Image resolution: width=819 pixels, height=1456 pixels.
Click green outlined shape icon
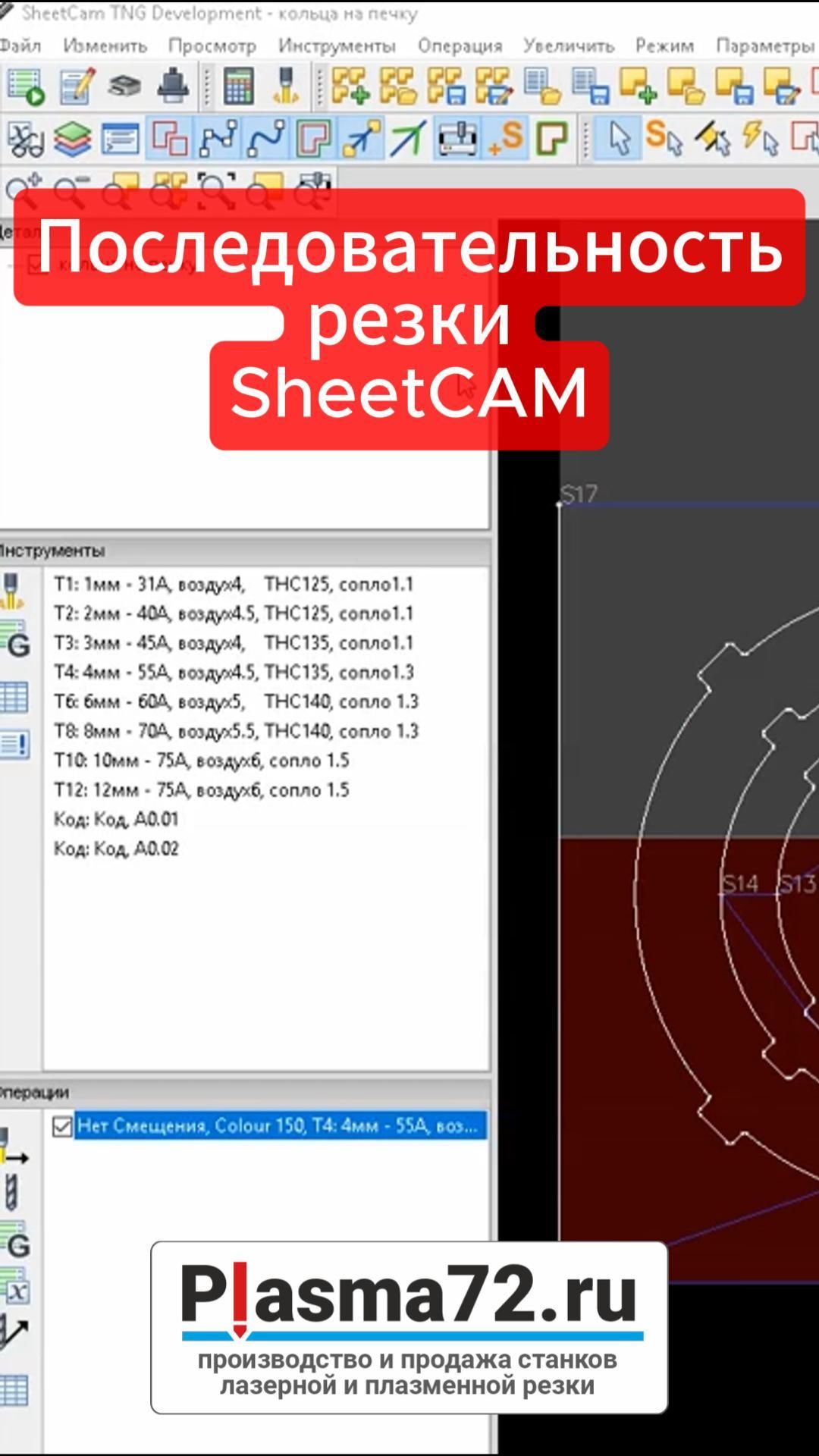click(553, 139)
